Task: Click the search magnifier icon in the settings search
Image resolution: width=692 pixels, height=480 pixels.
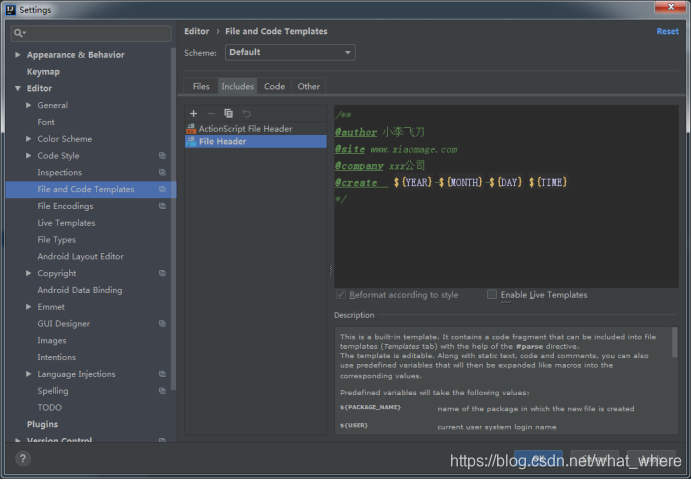Action: point(19,33)
